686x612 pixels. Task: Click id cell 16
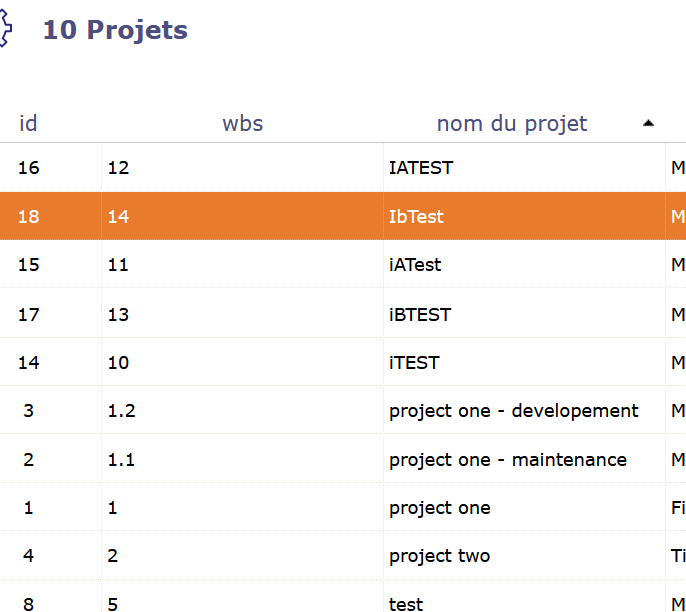pos(29,168)
